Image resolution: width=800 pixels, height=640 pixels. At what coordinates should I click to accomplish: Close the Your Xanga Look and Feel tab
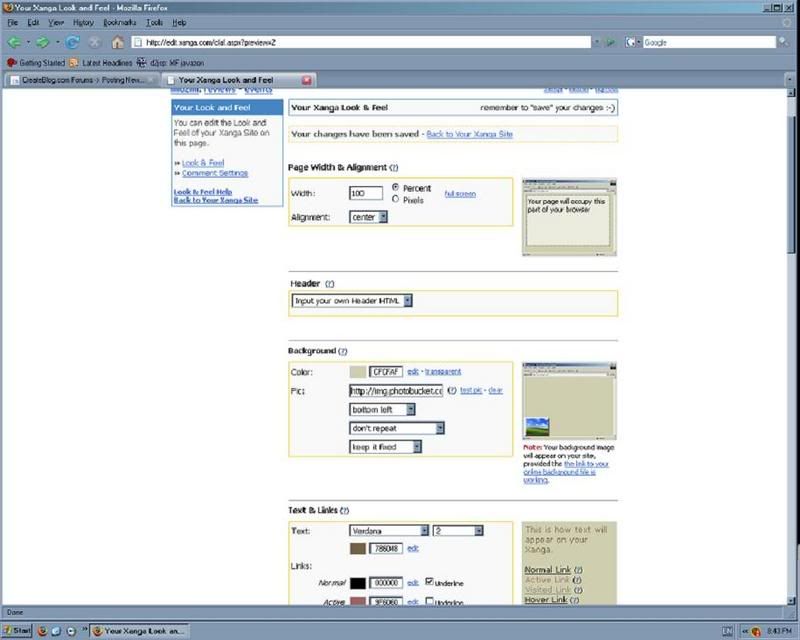tap(307, 80)
